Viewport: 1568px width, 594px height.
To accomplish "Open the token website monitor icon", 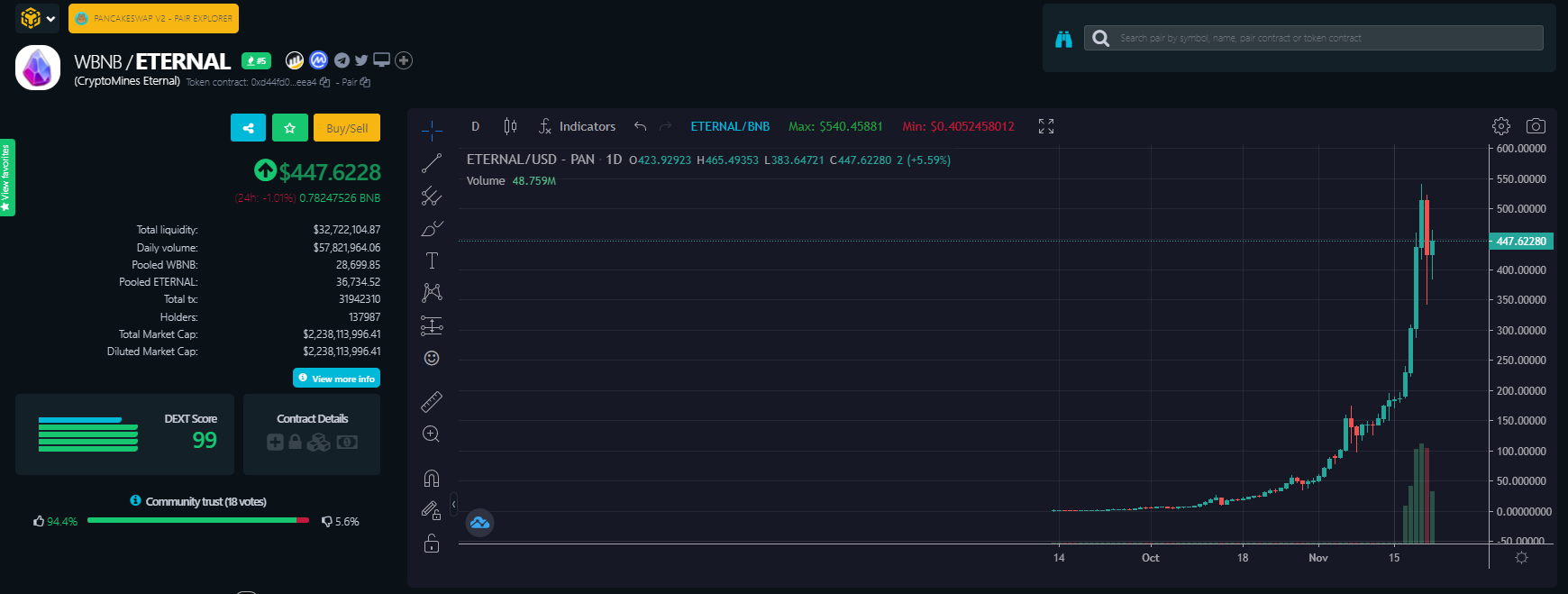I will pyautogui.click(x=382, y=60).
